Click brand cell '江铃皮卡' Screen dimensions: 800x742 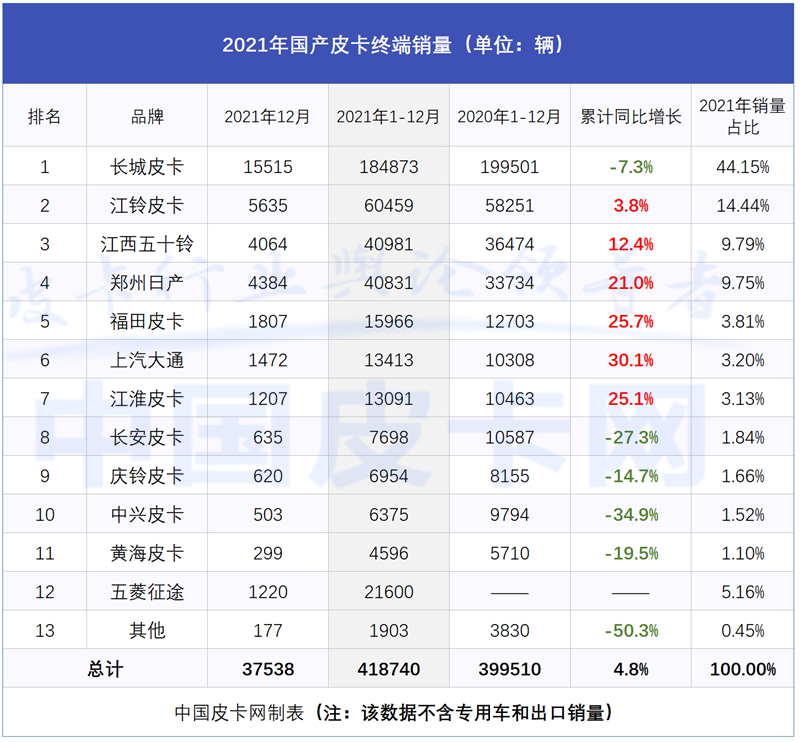point(147,206)
